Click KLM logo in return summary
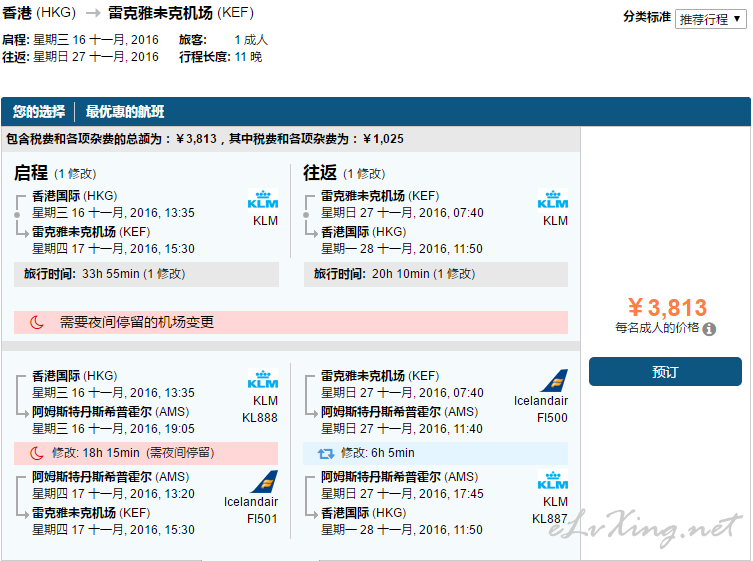This screenshot has width=753, height=561. 553,200
